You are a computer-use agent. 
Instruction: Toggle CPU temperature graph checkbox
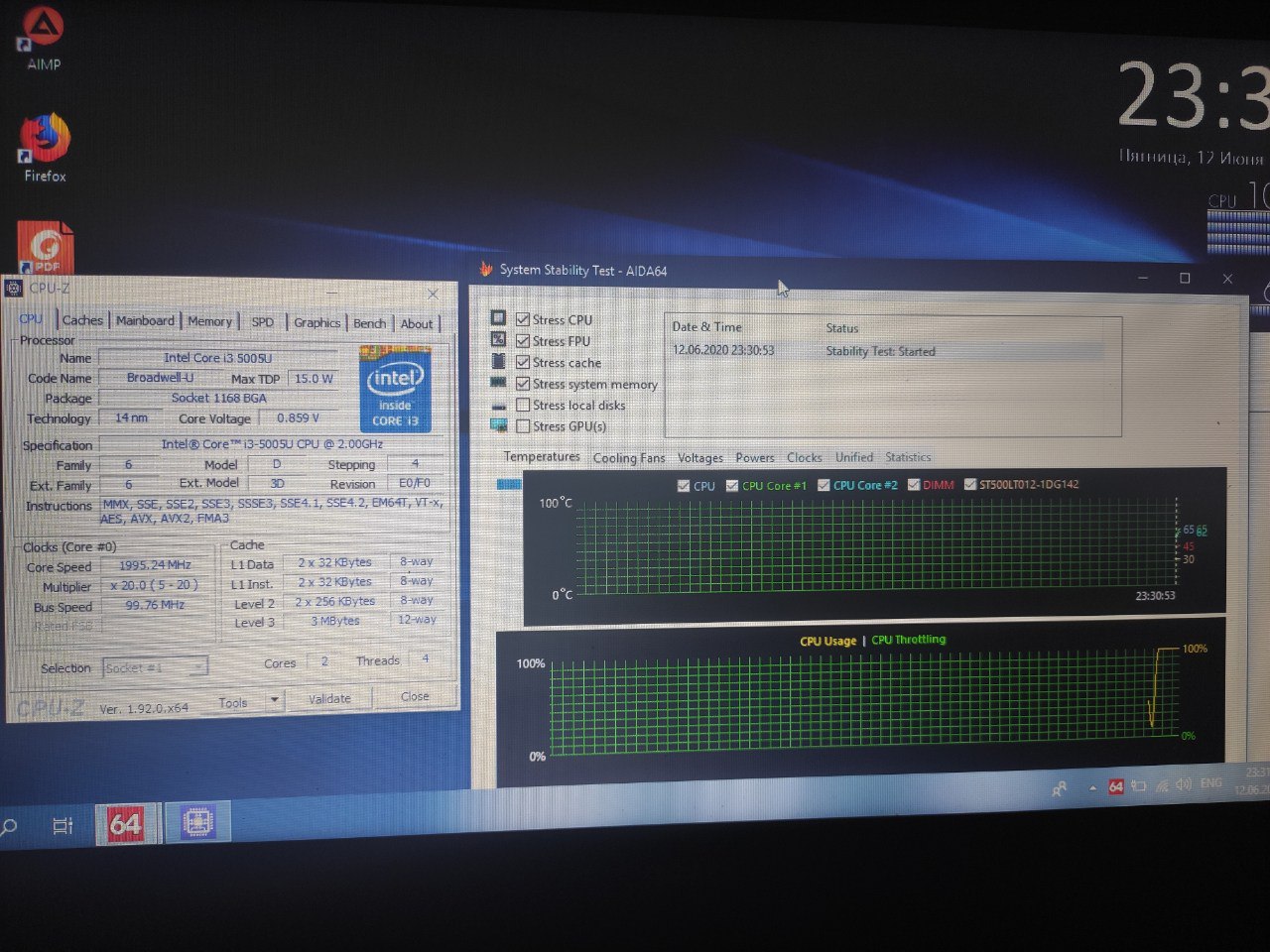pos(683,486)
